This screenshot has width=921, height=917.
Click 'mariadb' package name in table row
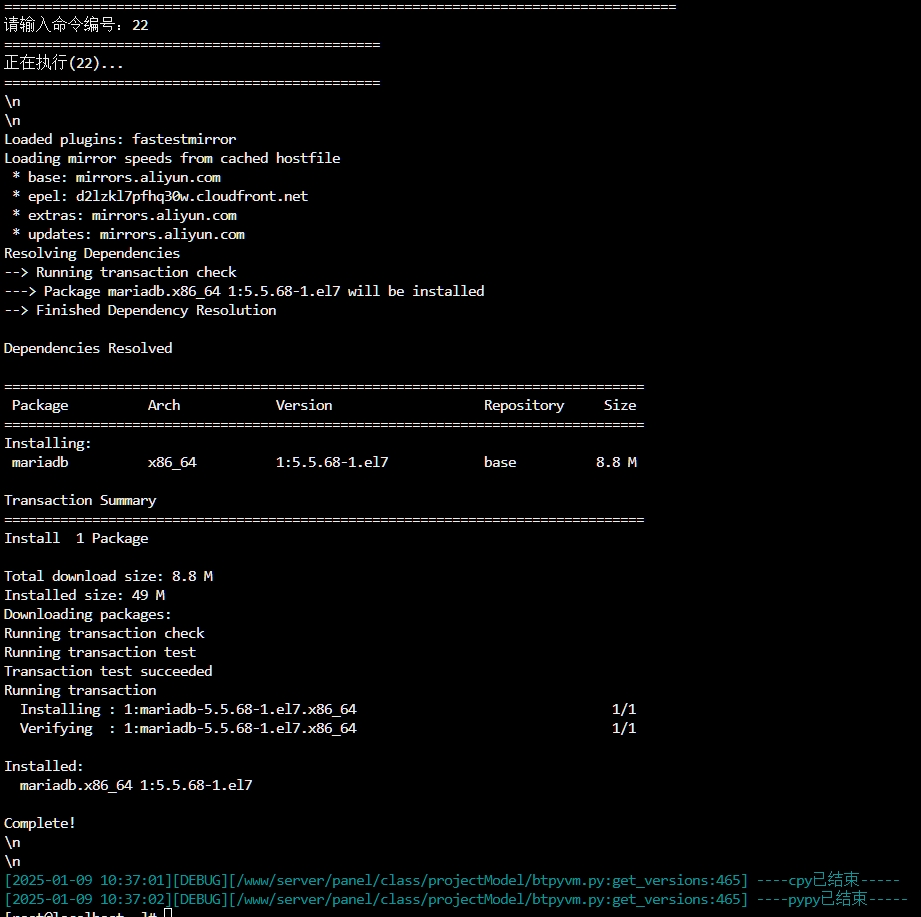click(40, 462)
